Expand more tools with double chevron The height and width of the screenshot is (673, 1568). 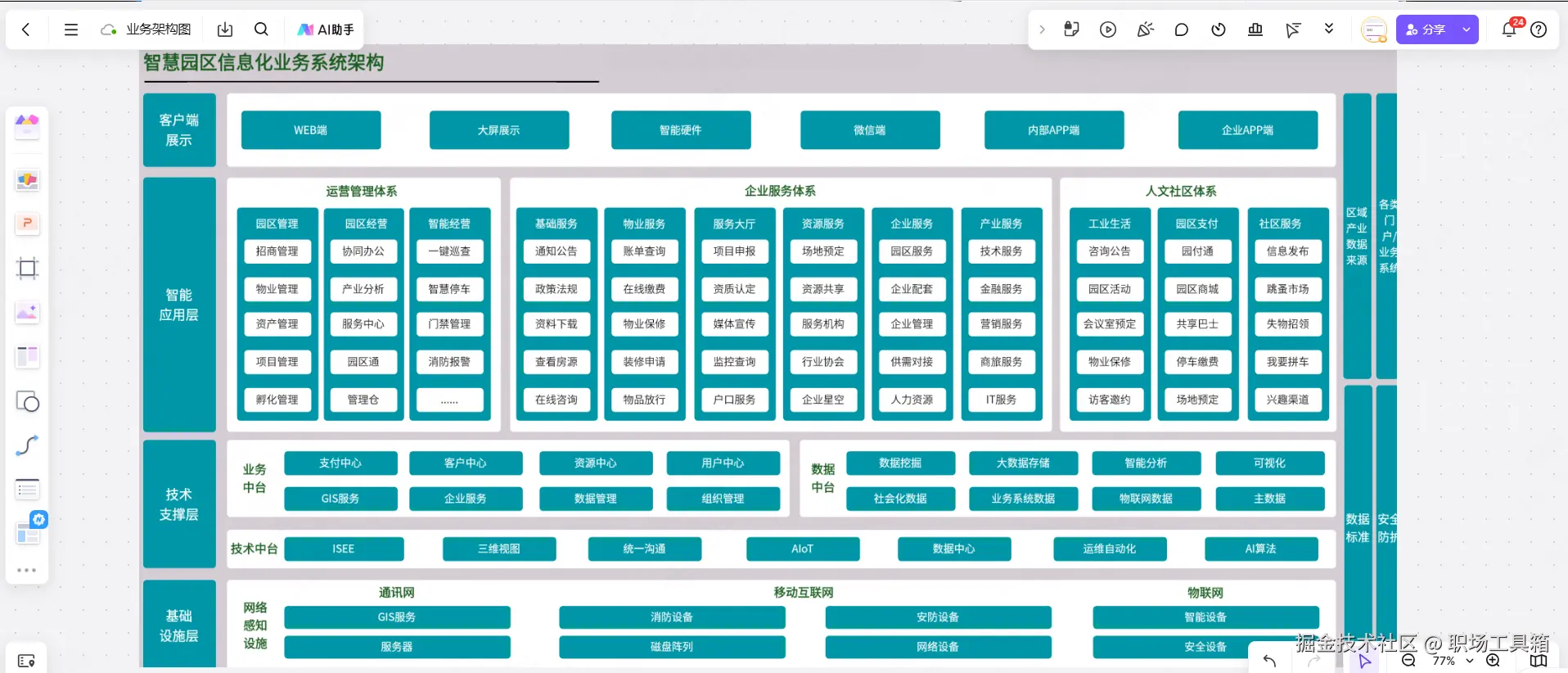(x=1329, y=29)
